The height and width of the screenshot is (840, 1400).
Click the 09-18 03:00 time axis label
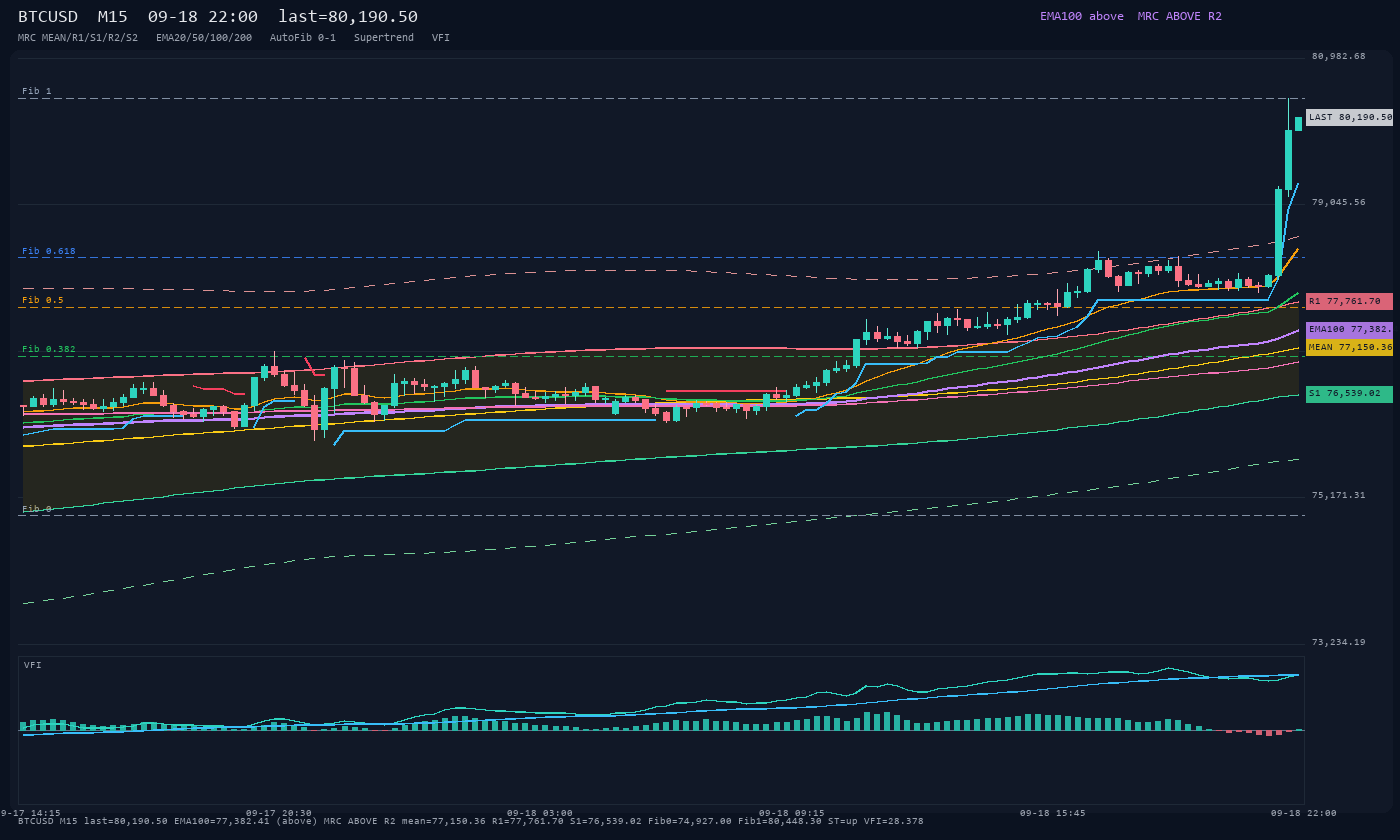[540, 813]
